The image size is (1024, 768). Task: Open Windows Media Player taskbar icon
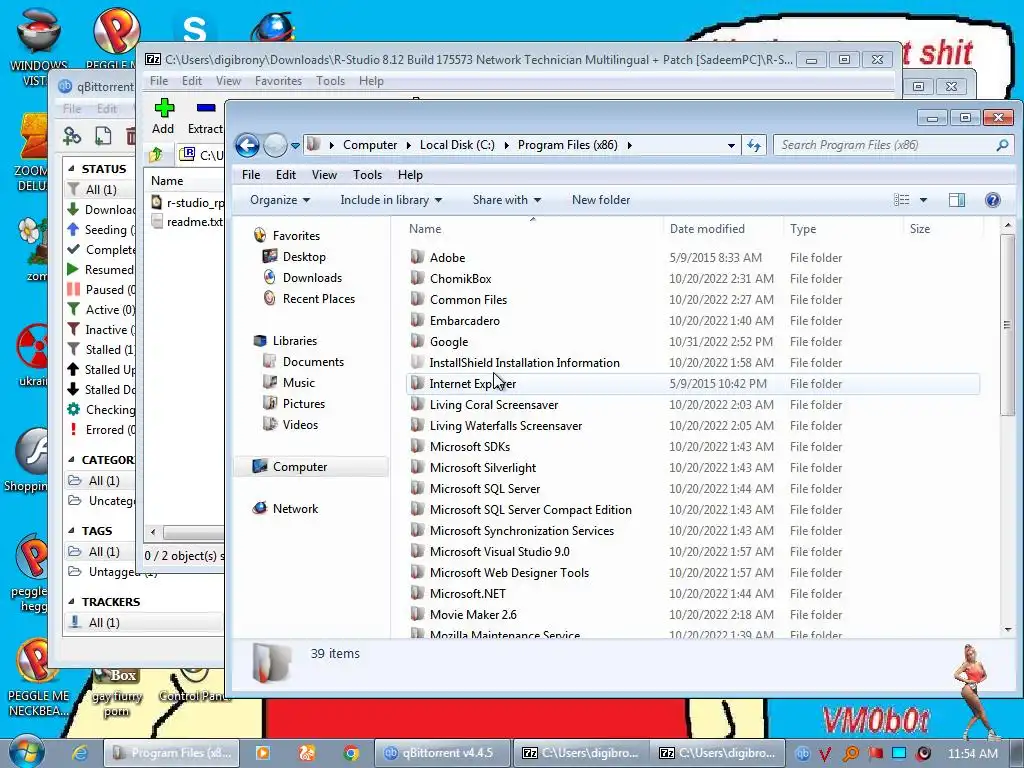coord(263,753)
